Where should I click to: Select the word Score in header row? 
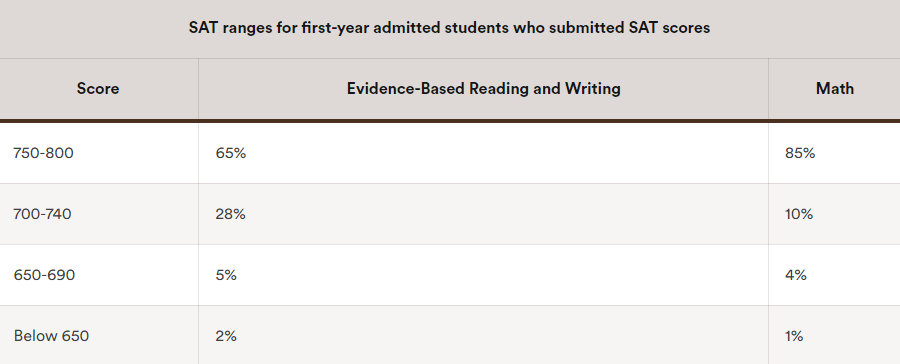pos(98,88)
